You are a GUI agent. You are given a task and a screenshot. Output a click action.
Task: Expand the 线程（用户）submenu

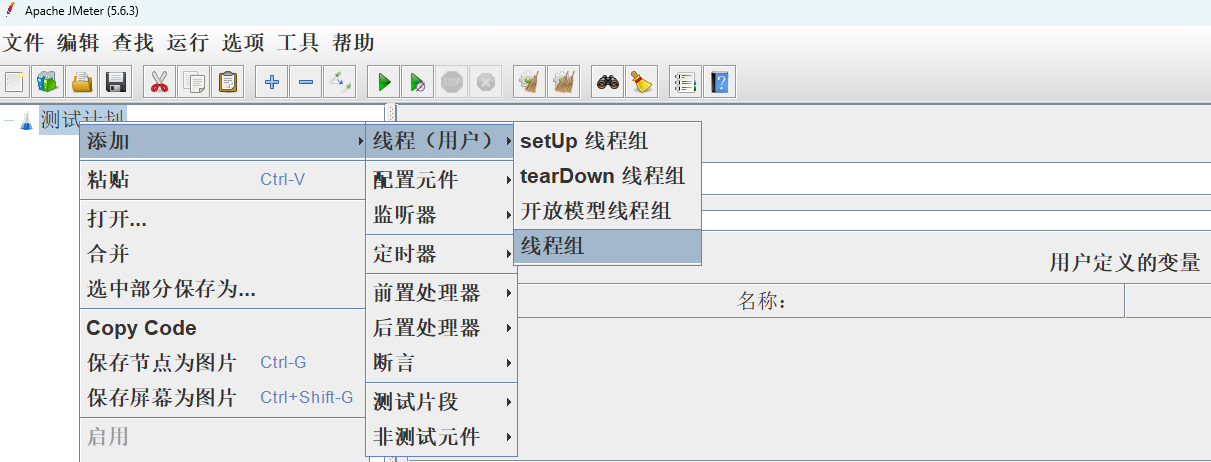click(441, 142)
